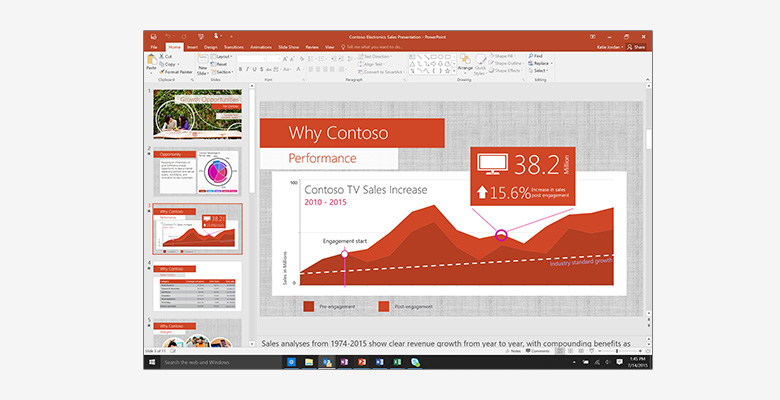Open Text Direction dropdown
780x400 pixels.
pyautogui.click(x=376, y=57)
